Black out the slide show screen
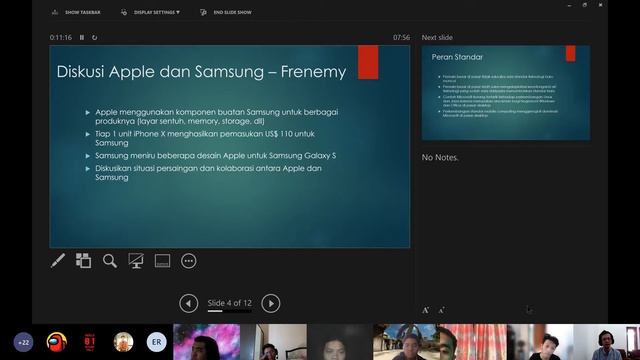640x360 pixels. coord(136,261)
